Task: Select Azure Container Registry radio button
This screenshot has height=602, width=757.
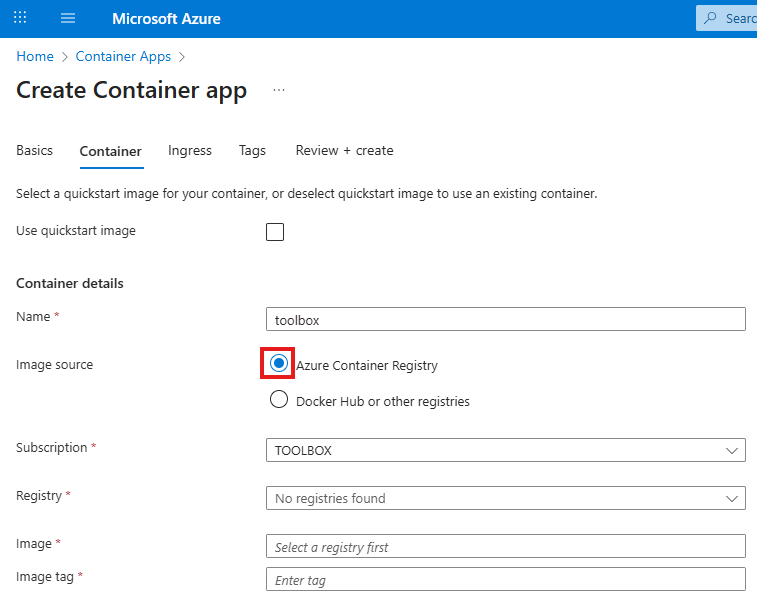Action: [x=279, y=364]
